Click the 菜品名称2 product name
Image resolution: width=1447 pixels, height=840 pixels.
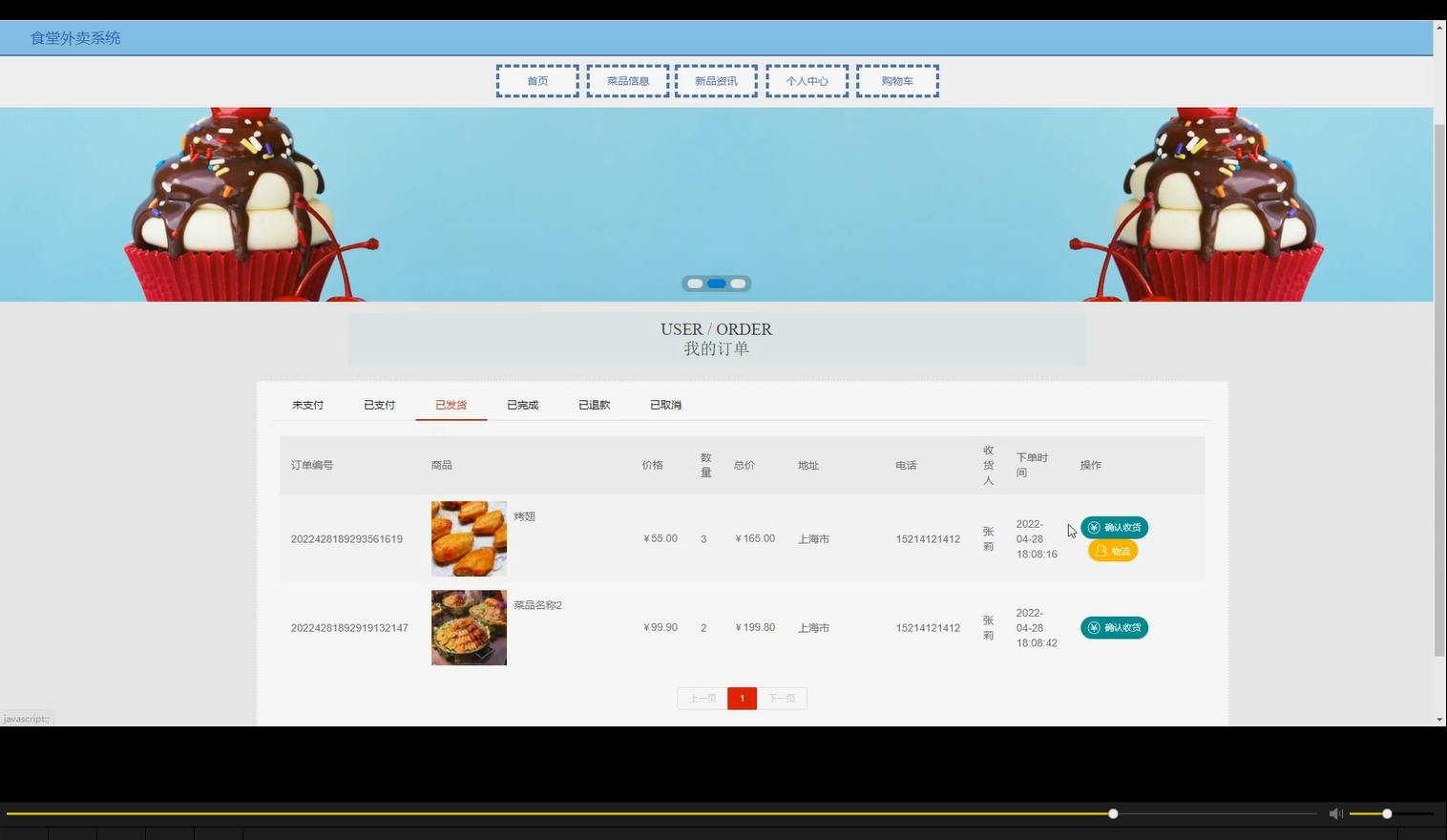click(538, 605)
